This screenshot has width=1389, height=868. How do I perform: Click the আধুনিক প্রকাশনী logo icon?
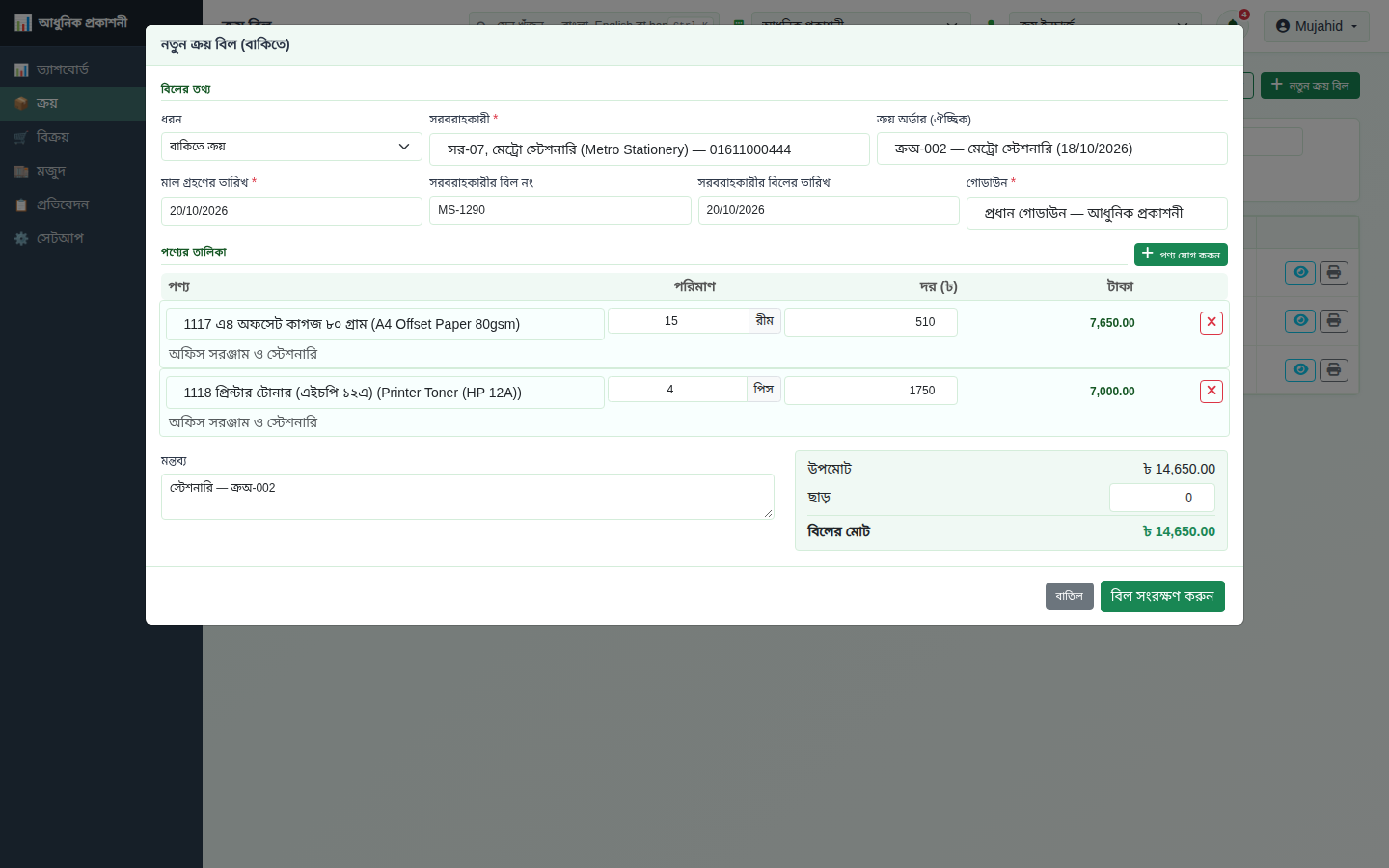click(23, 22)
